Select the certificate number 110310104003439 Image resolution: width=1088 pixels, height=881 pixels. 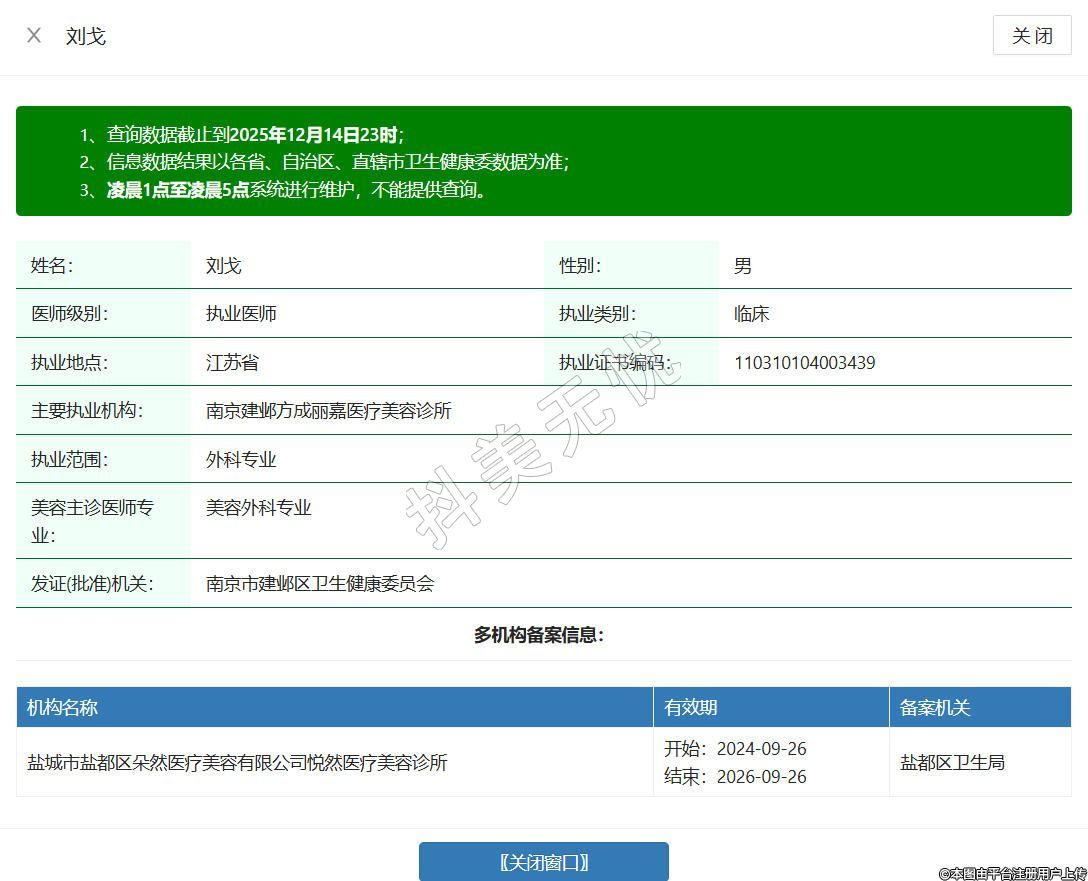[x=804, y=362]
